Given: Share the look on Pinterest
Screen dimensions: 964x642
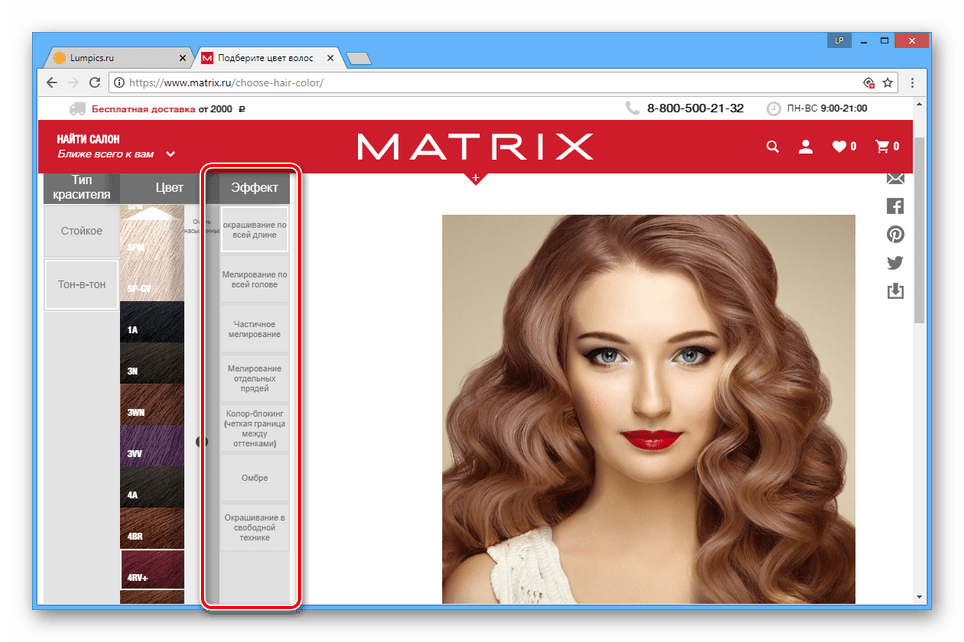Looking at the screenshot, I should (x=895, y=234).
